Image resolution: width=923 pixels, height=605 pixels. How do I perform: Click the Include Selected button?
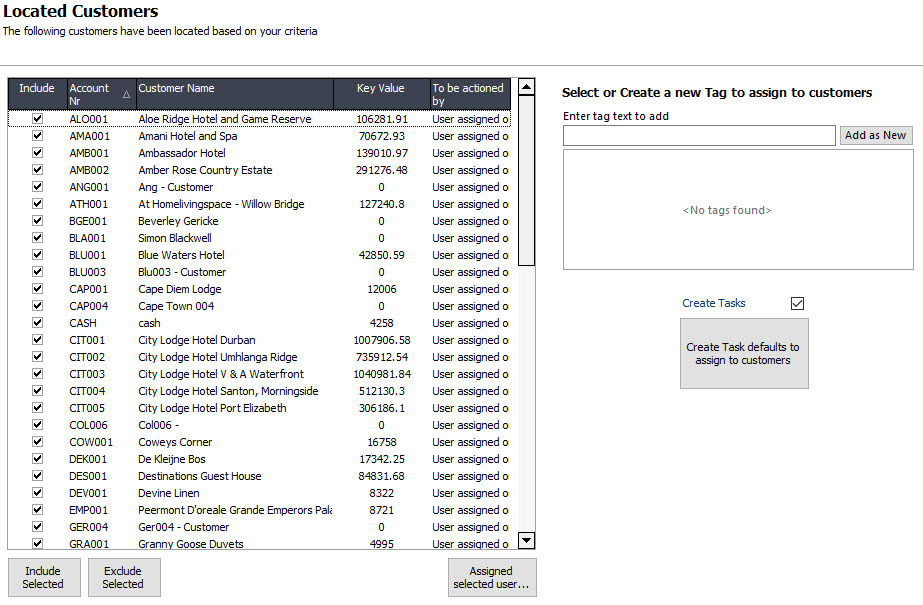44,578
